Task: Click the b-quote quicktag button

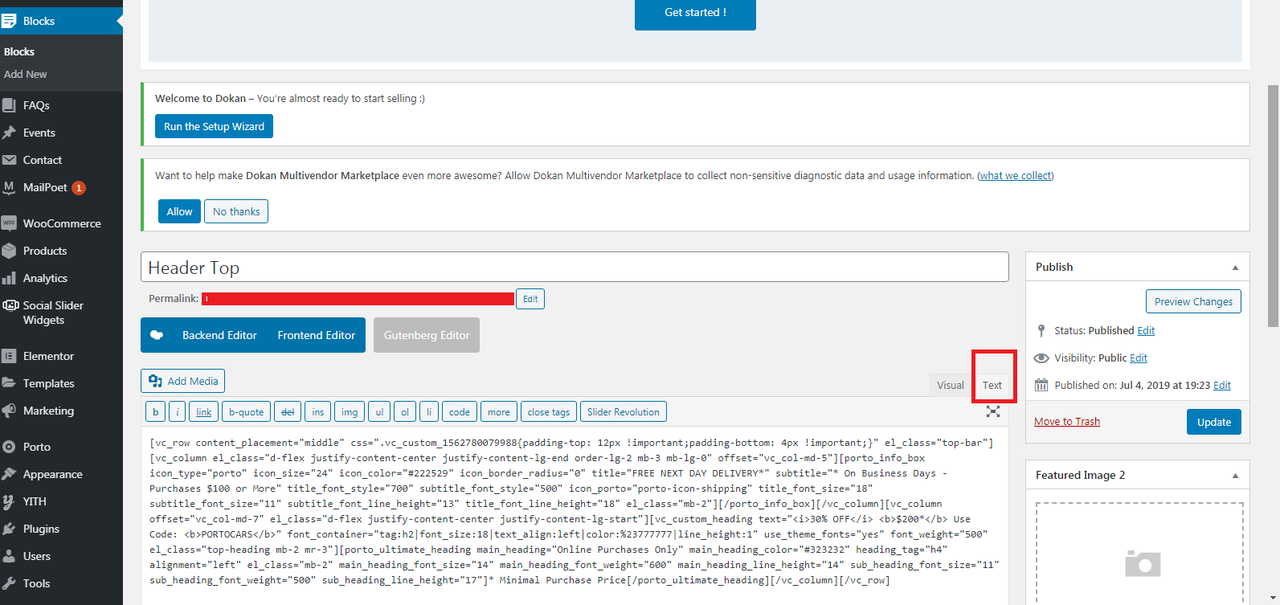Action: 246,412
